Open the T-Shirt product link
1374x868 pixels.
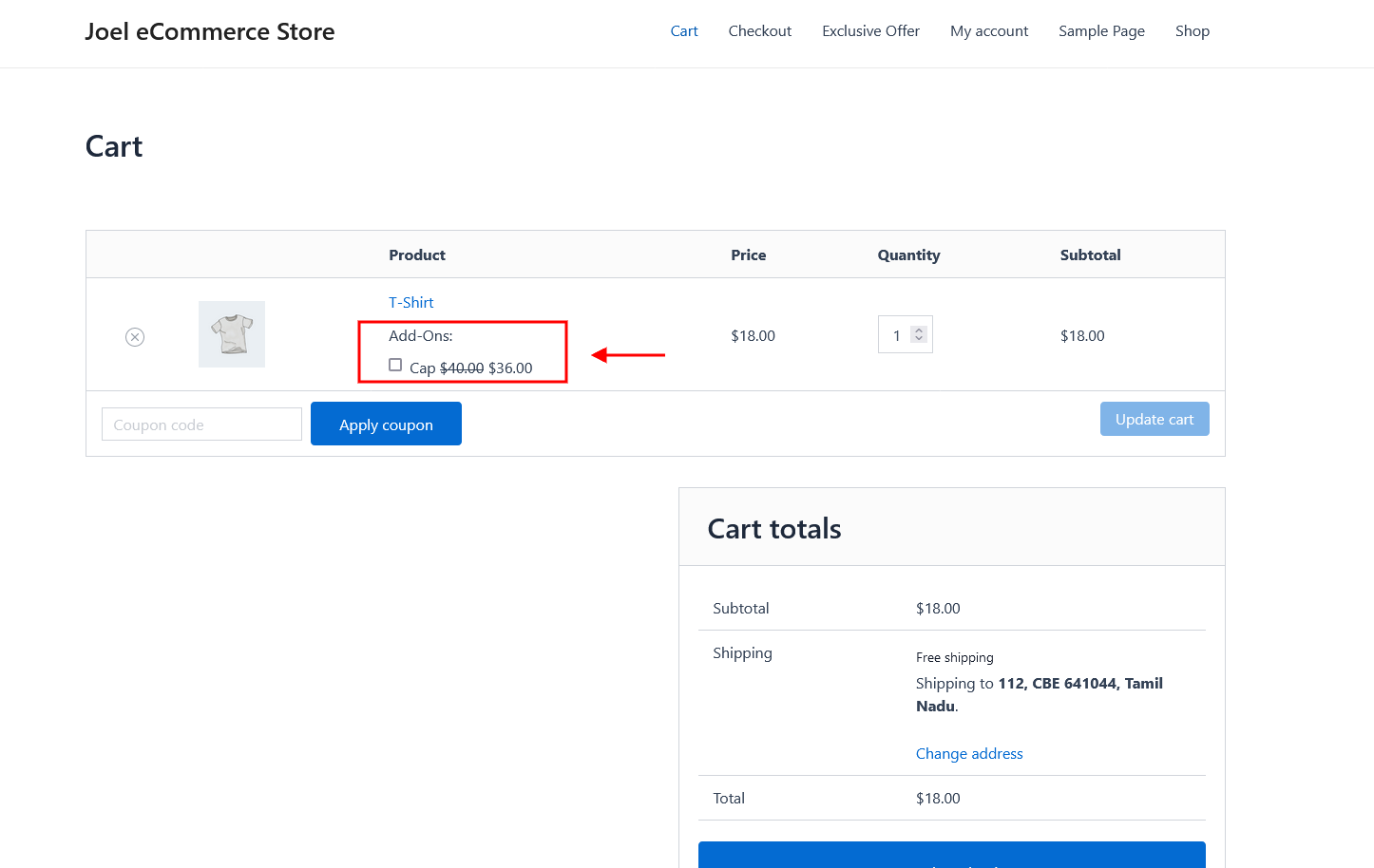coord(410,302)
